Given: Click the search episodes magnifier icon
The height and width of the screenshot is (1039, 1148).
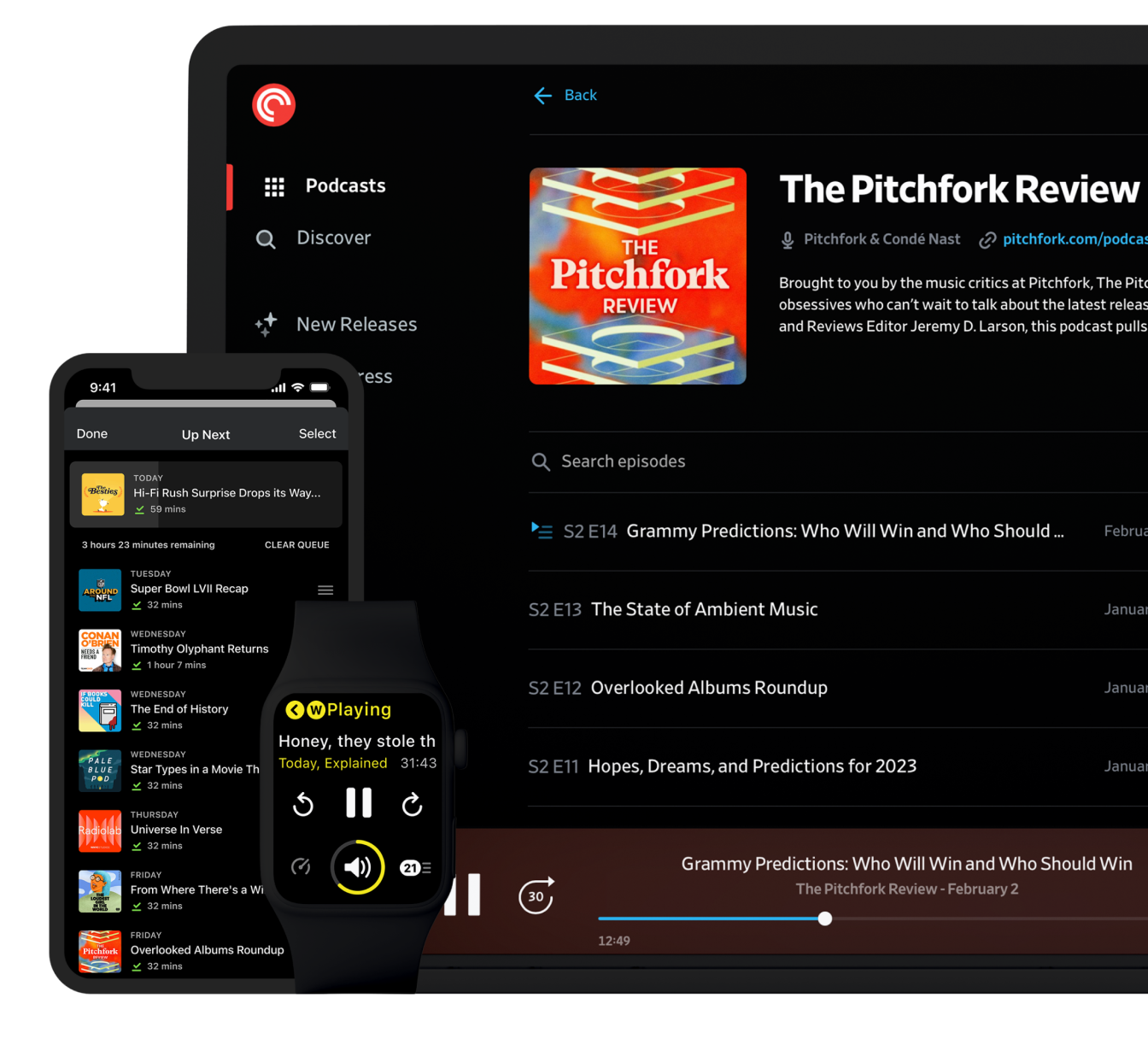Looking at the screenshot, I should (541, 462).
